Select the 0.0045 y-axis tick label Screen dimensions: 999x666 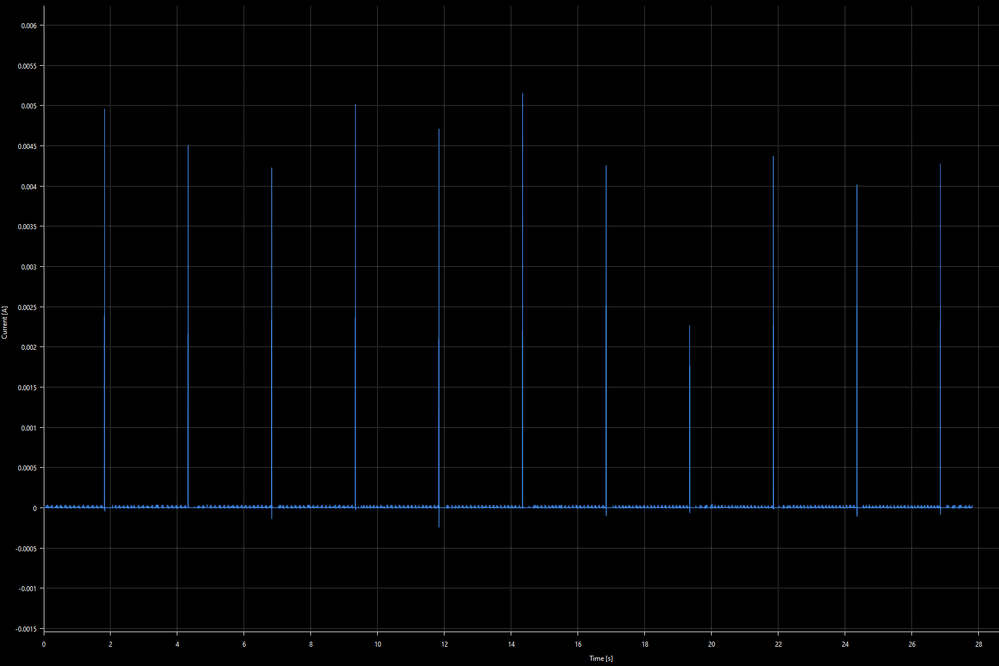(27, 146)
